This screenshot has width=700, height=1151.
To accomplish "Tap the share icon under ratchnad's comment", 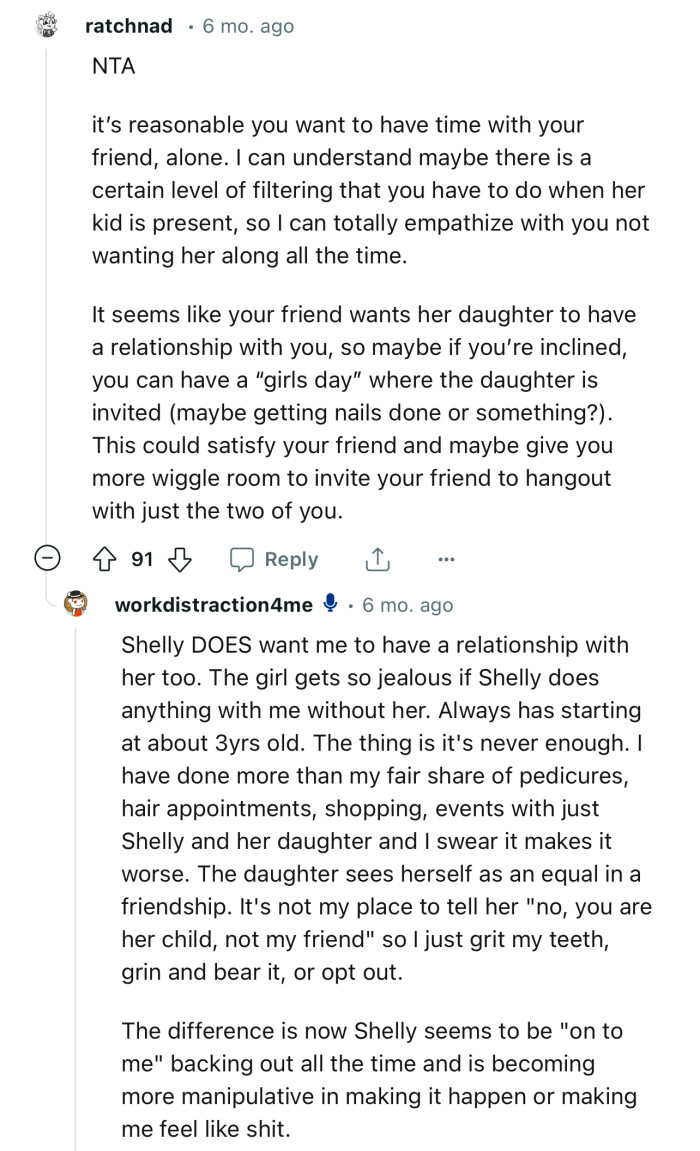I will point(377,560).
